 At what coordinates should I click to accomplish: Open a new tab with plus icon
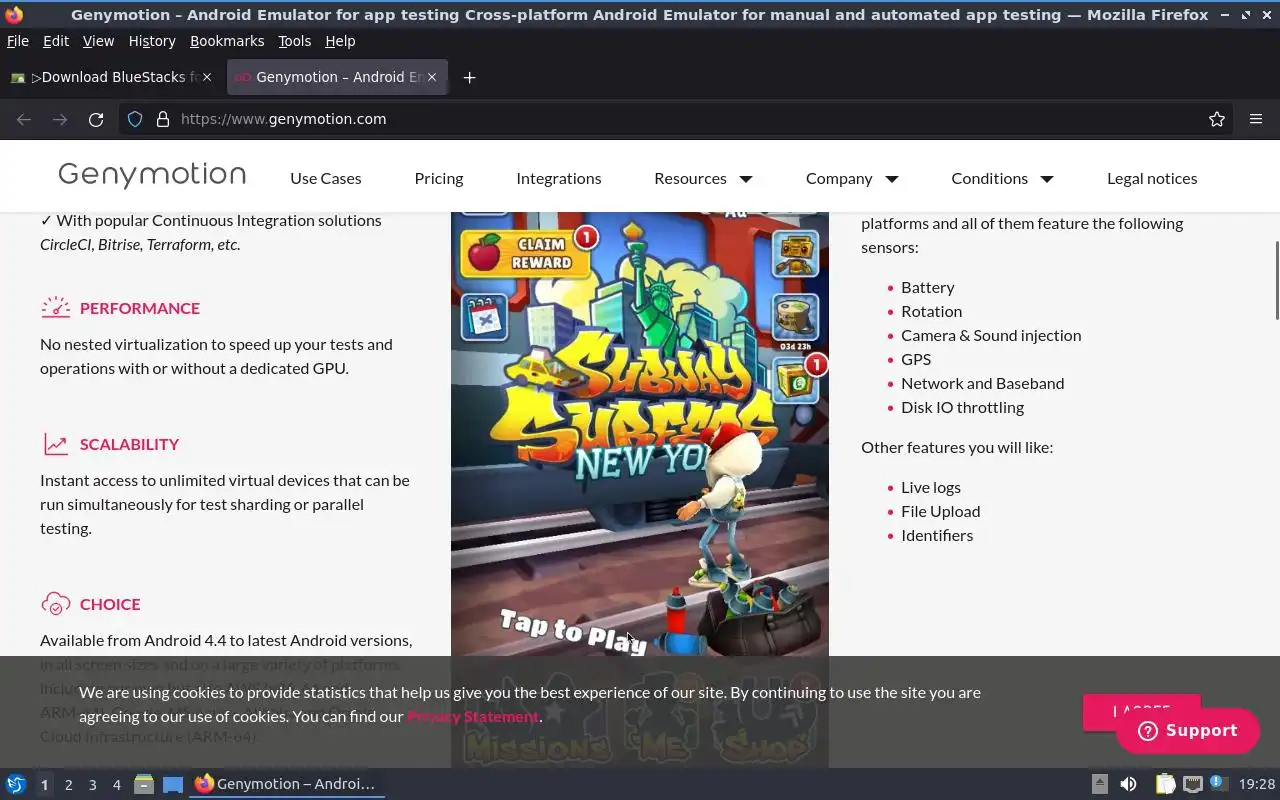pos(469,77)
